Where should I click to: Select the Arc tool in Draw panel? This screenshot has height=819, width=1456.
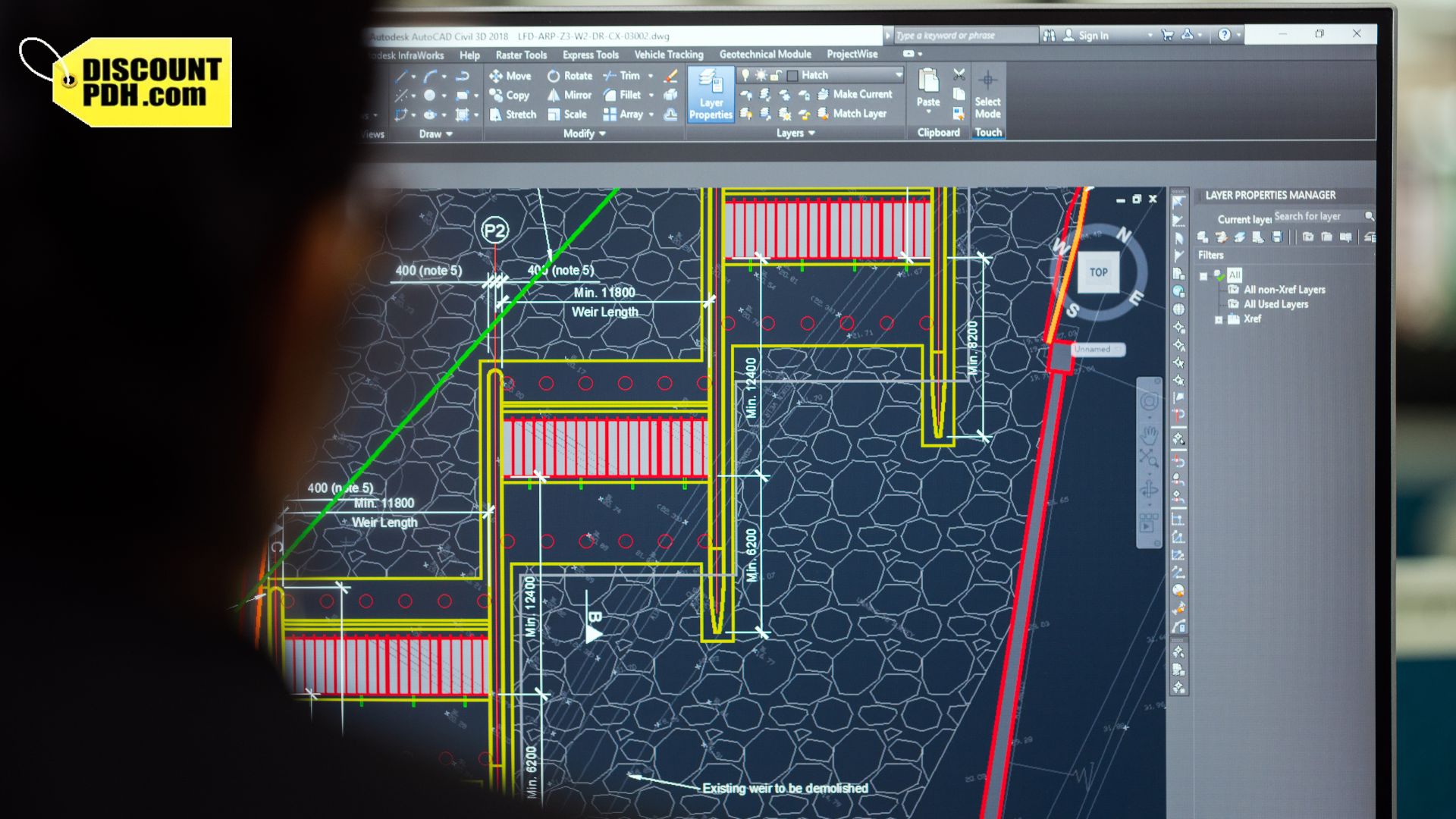430,76
